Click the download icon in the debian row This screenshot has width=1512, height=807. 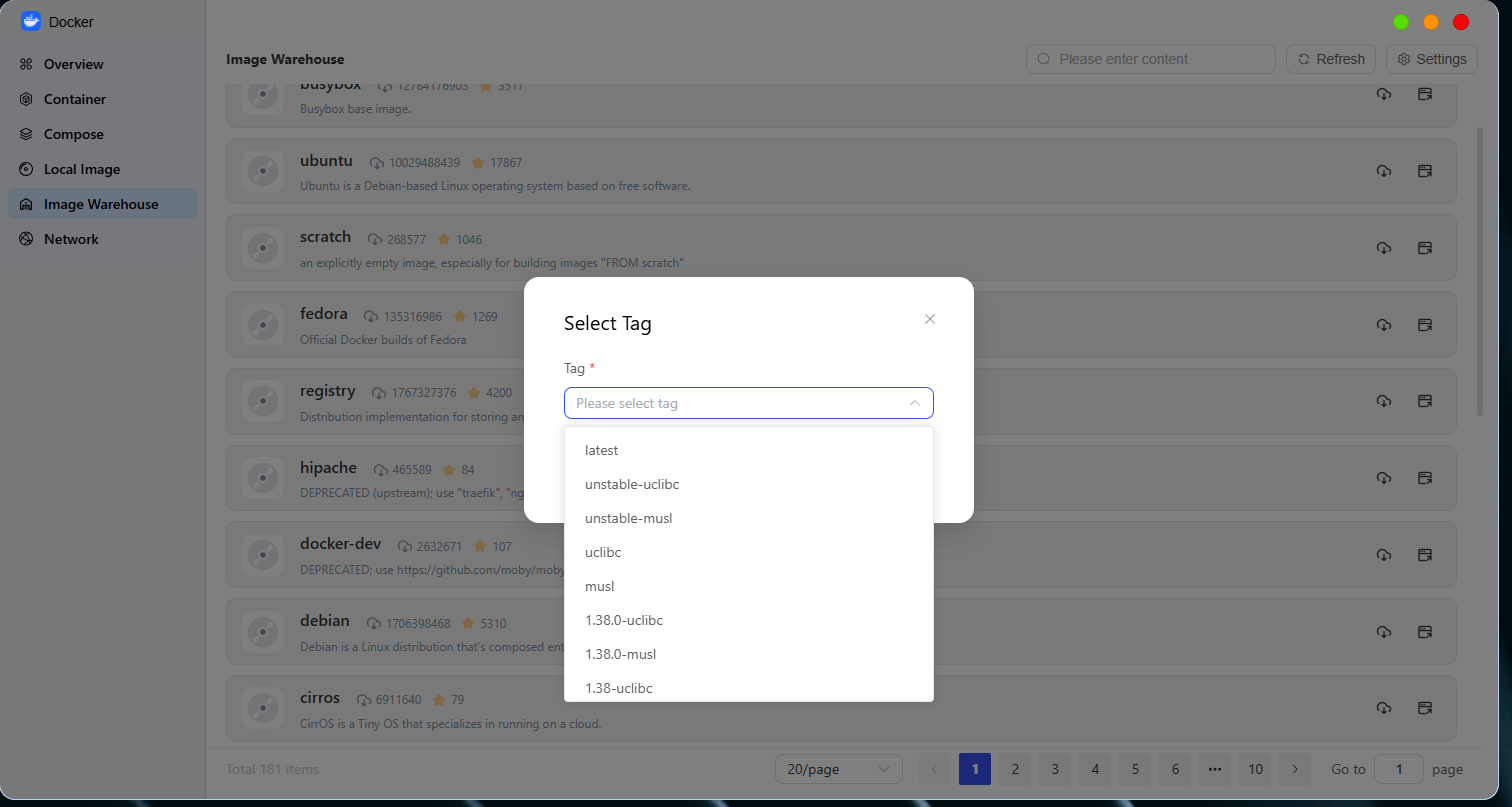pyautogui.click(x=1384, y=632)
